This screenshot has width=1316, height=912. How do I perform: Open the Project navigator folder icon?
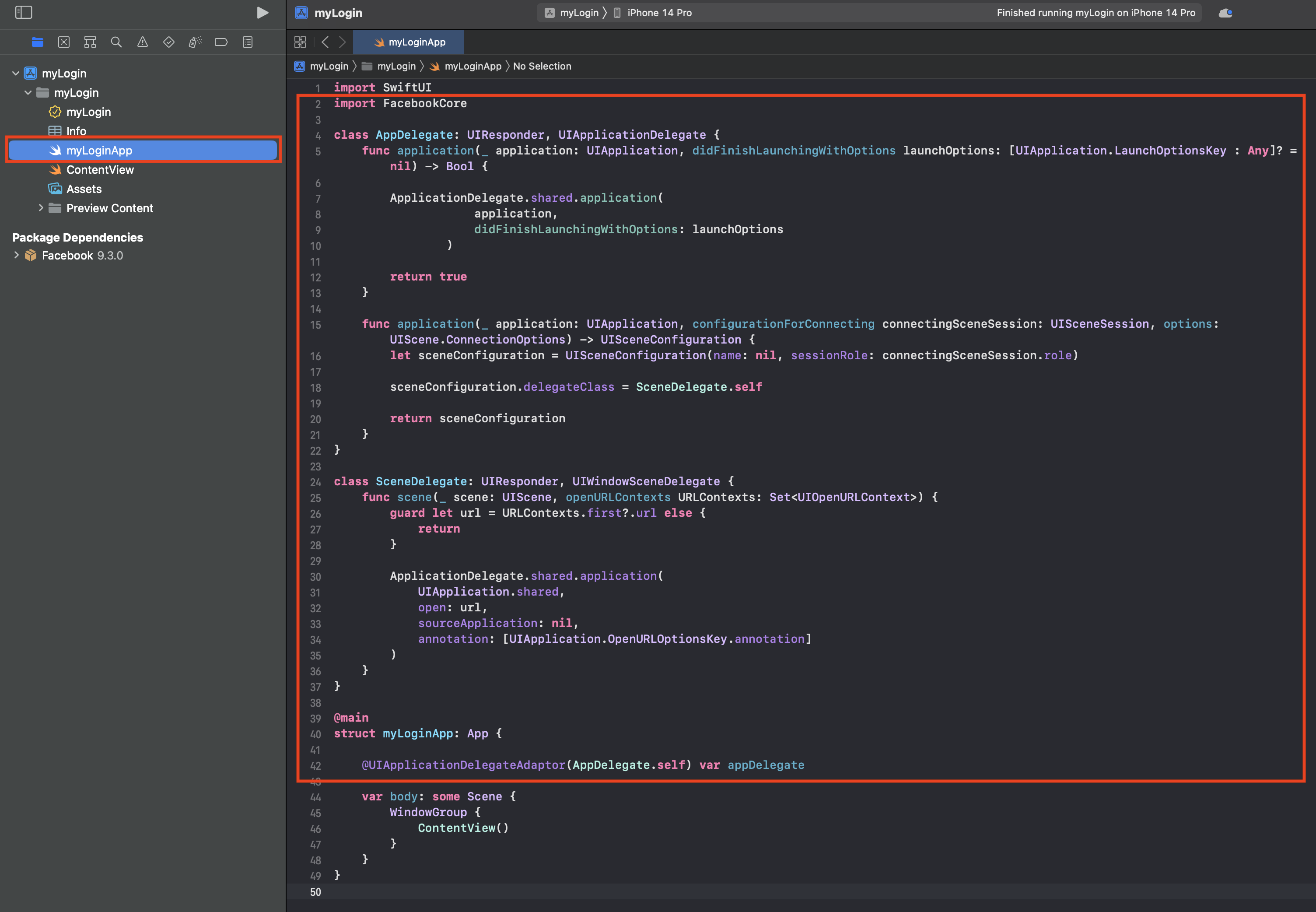coord(38,42)
